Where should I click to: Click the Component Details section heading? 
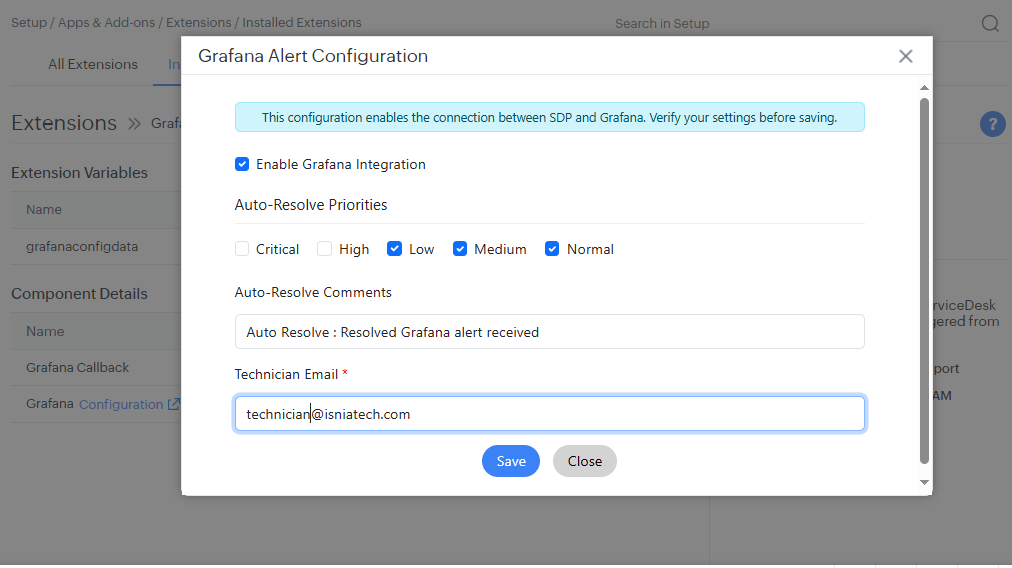tap(79, 294)
